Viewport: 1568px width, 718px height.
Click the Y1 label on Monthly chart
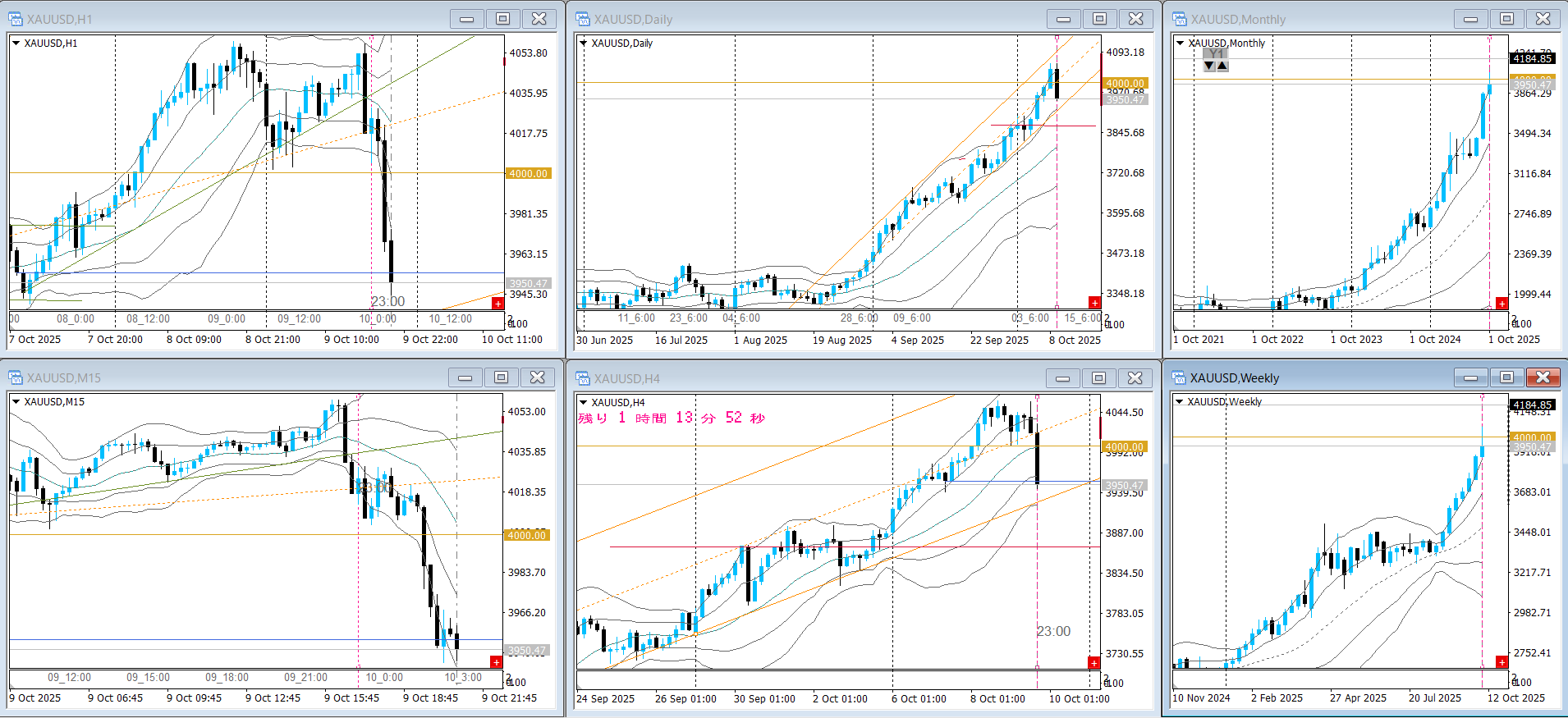tap(1216, 54)
